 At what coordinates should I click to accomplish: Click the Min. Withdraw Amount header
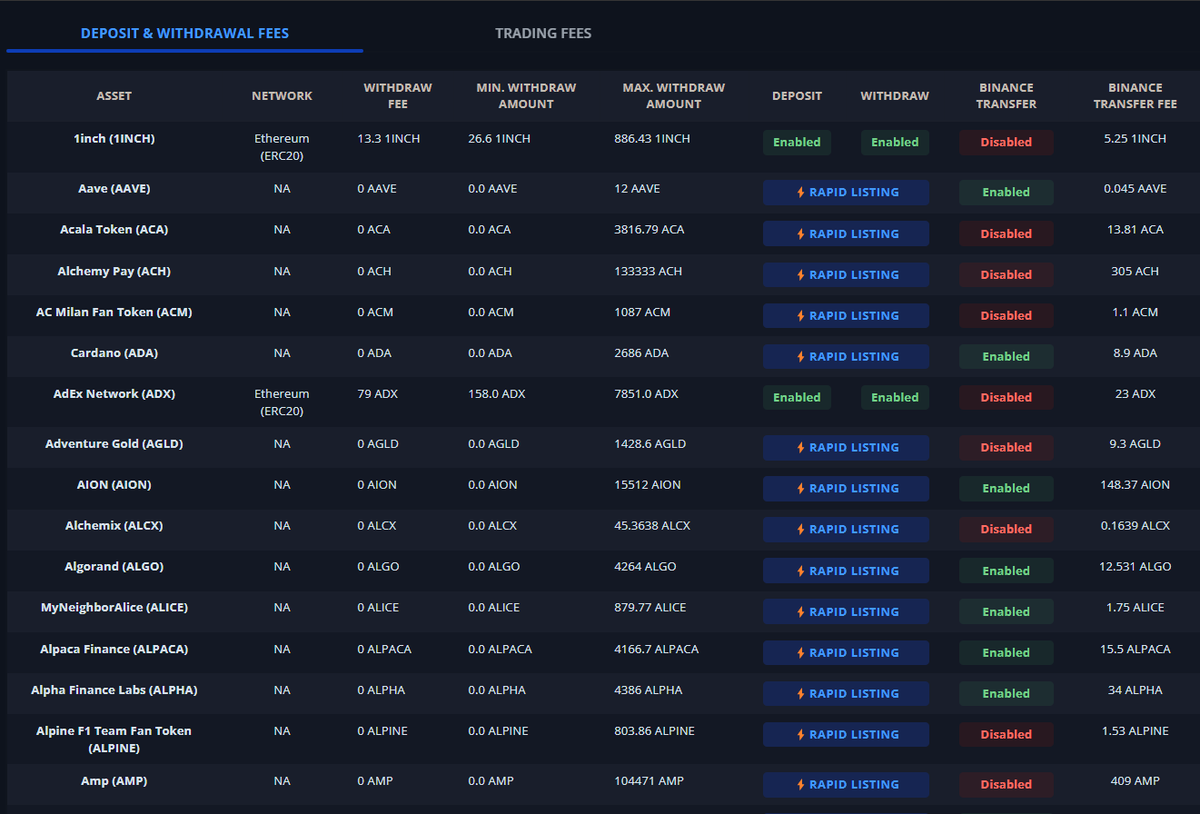tap(526, 96)
